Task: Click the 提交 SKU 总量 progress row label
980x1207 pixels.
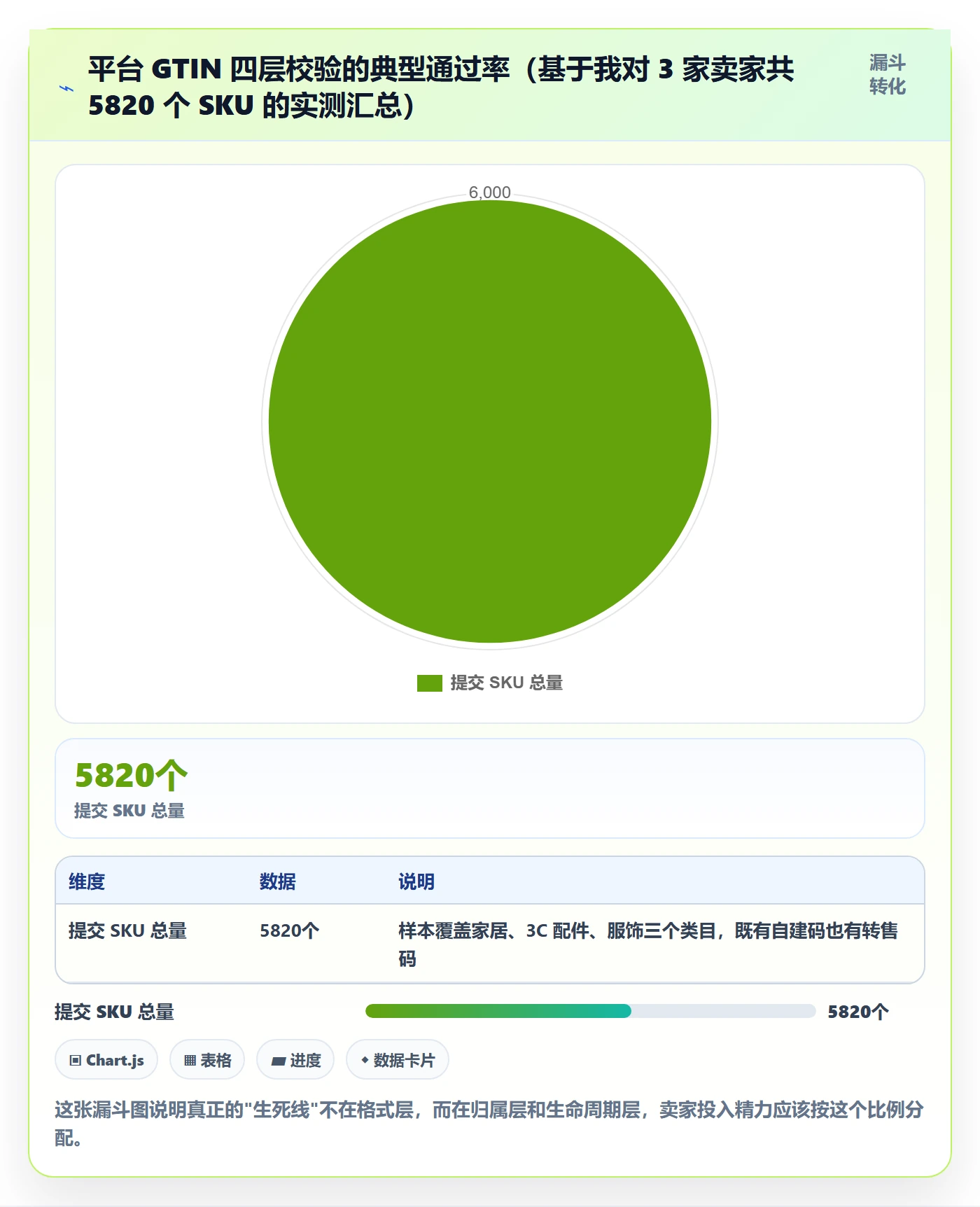Action: [x=114, y=1012]
